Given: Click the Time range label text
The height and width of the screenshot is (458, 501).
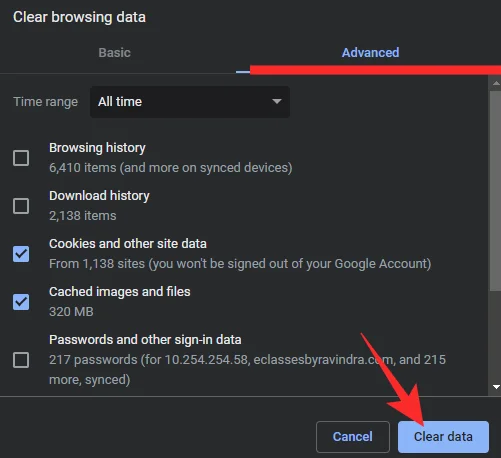Looking at the screenshot, I should [45, 102].
